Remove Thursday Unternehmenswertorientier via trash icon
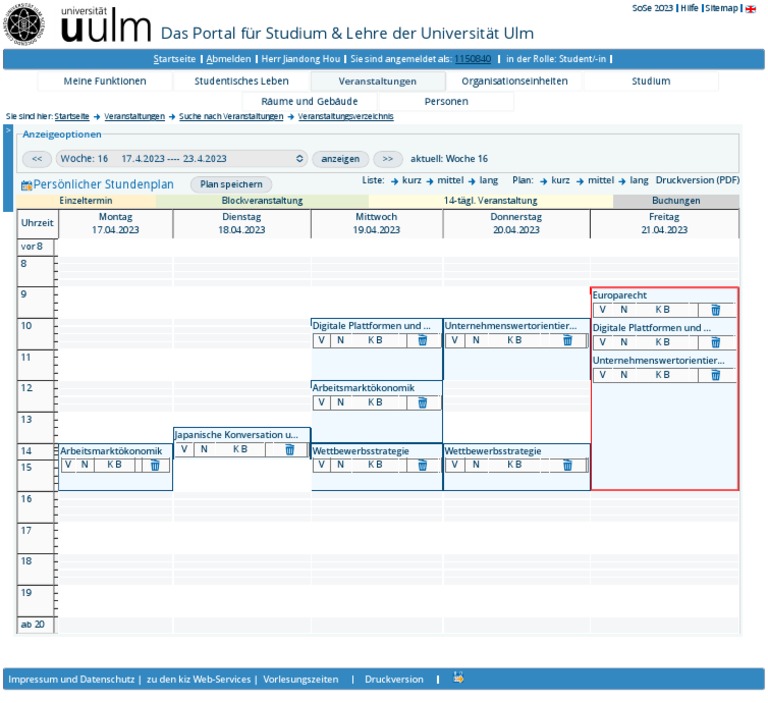The height and width of the screenshot is (703, 768). pos(567,340)
